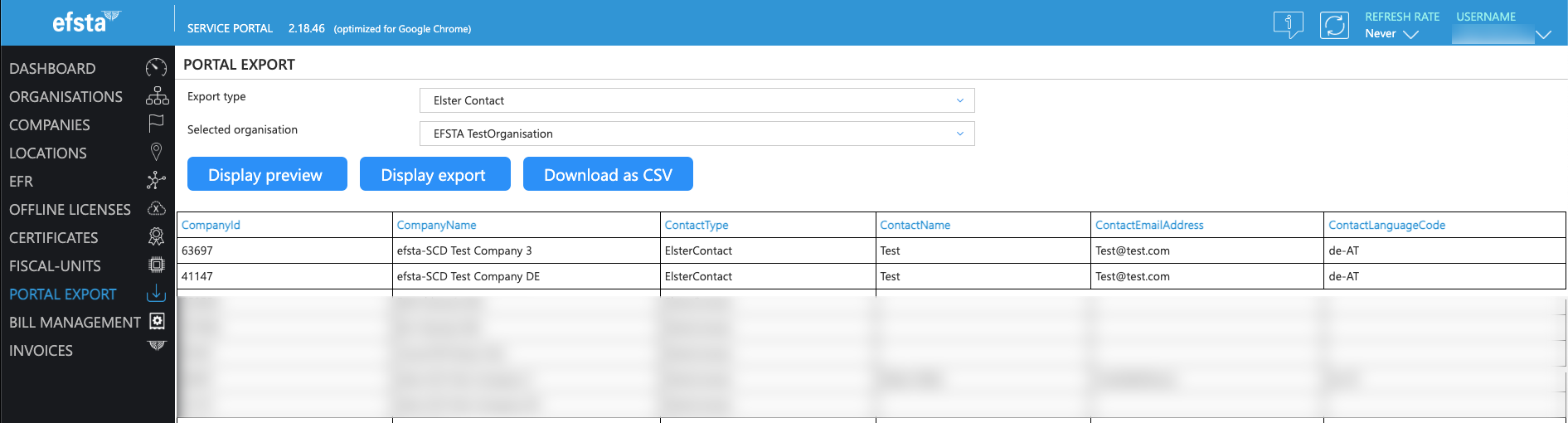The height and width of the screenshot is (423, 1568).
Task: Select Portal Export in sidebar
Action: coord(63,294)
